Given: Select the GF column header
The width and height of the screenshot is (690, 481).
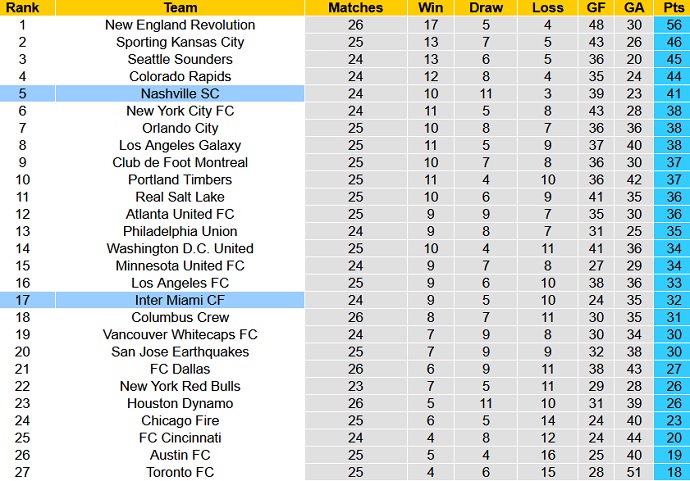Looking at the screenshot, I should (x=597, y=7).
